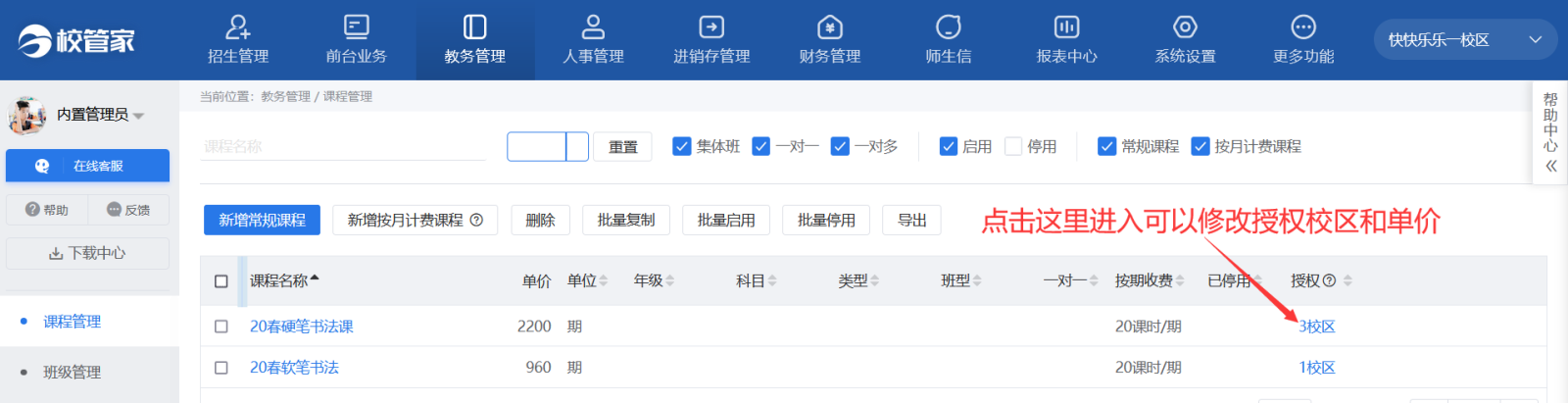Open the 内置管理员 user dropdown
The height and width of the screenshot is (403, 1568).
[138, 116]
